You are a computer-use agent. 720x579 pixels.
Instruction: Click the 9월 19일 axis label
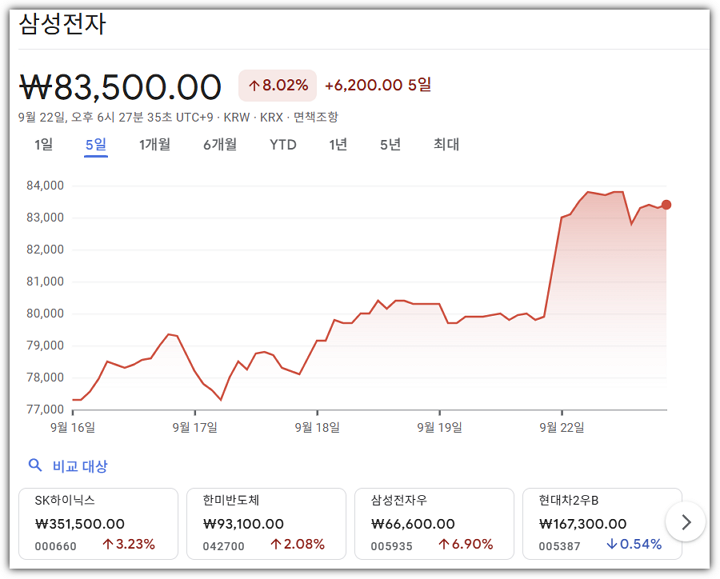click(x=439, y=427)
